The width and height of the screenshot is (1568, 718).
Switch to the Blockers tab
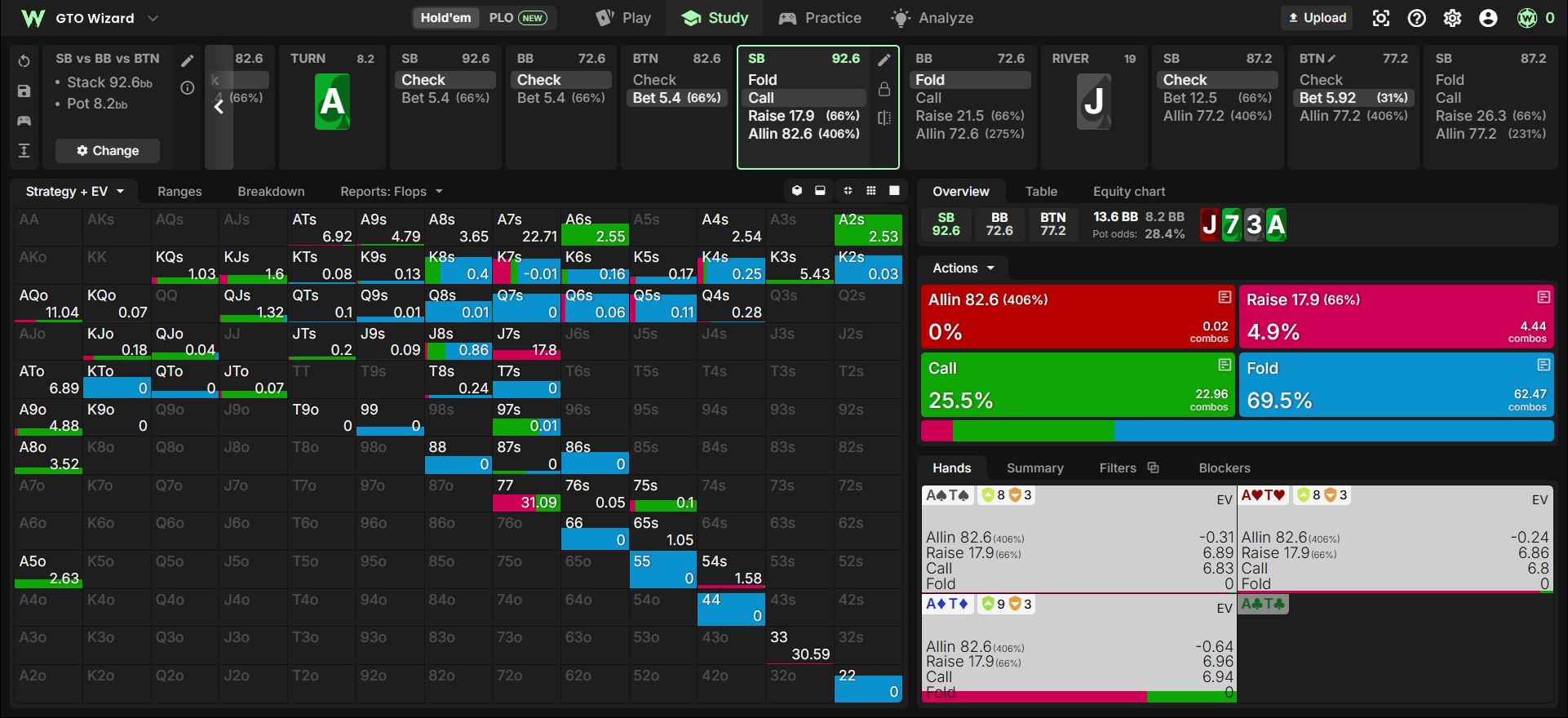click(1225, 468)
